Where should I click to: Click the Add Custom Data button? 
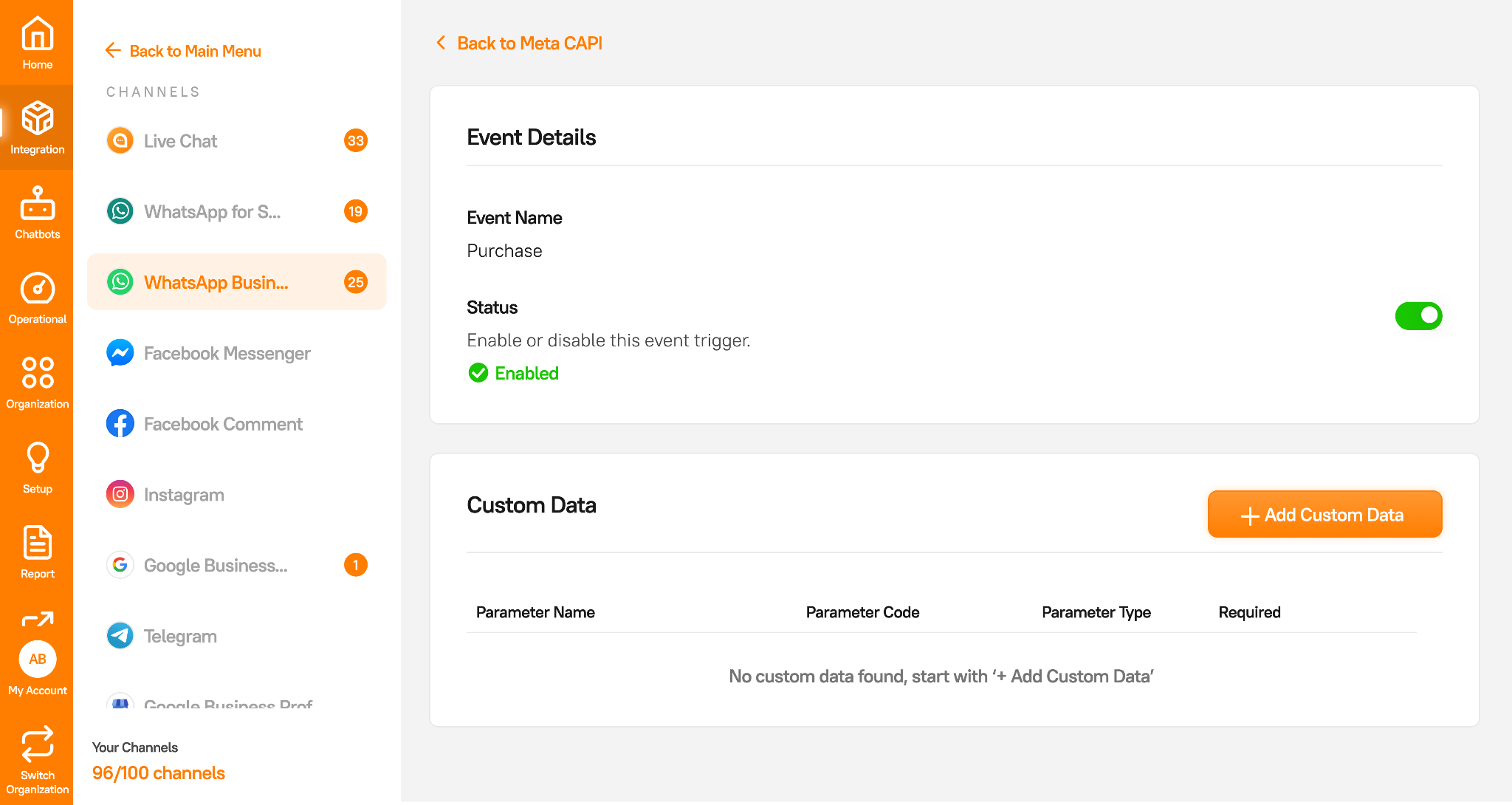tap(1324, 514)
